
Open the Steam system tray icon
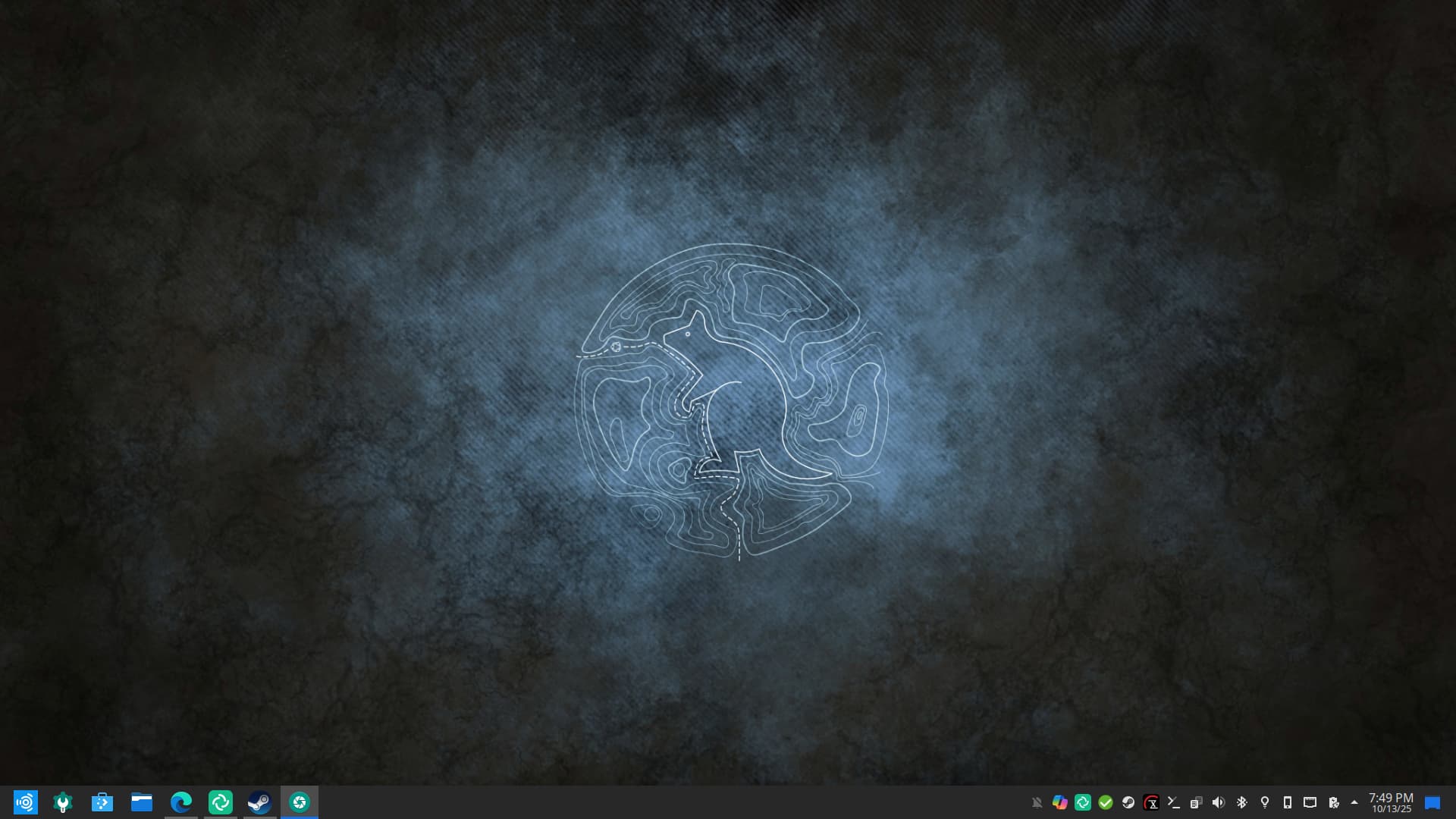pos(1128,802)
